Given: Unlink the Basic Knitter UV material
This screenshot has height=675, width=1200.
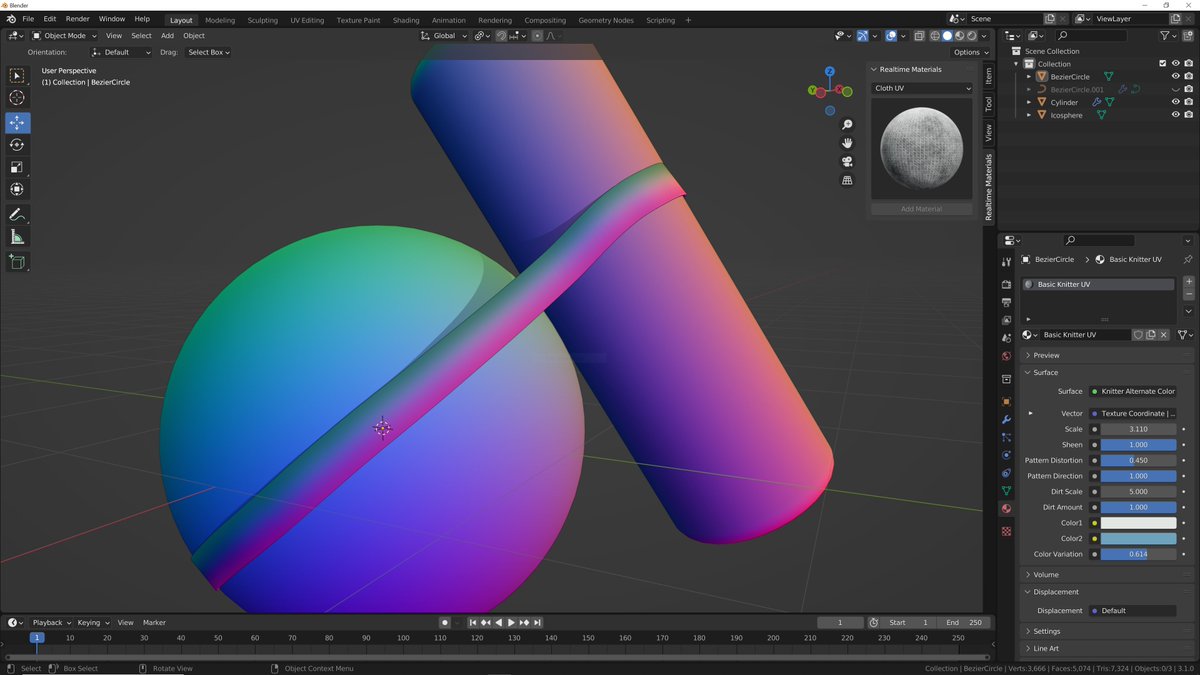Looking at the screenshot, I should coord(1164,335).
